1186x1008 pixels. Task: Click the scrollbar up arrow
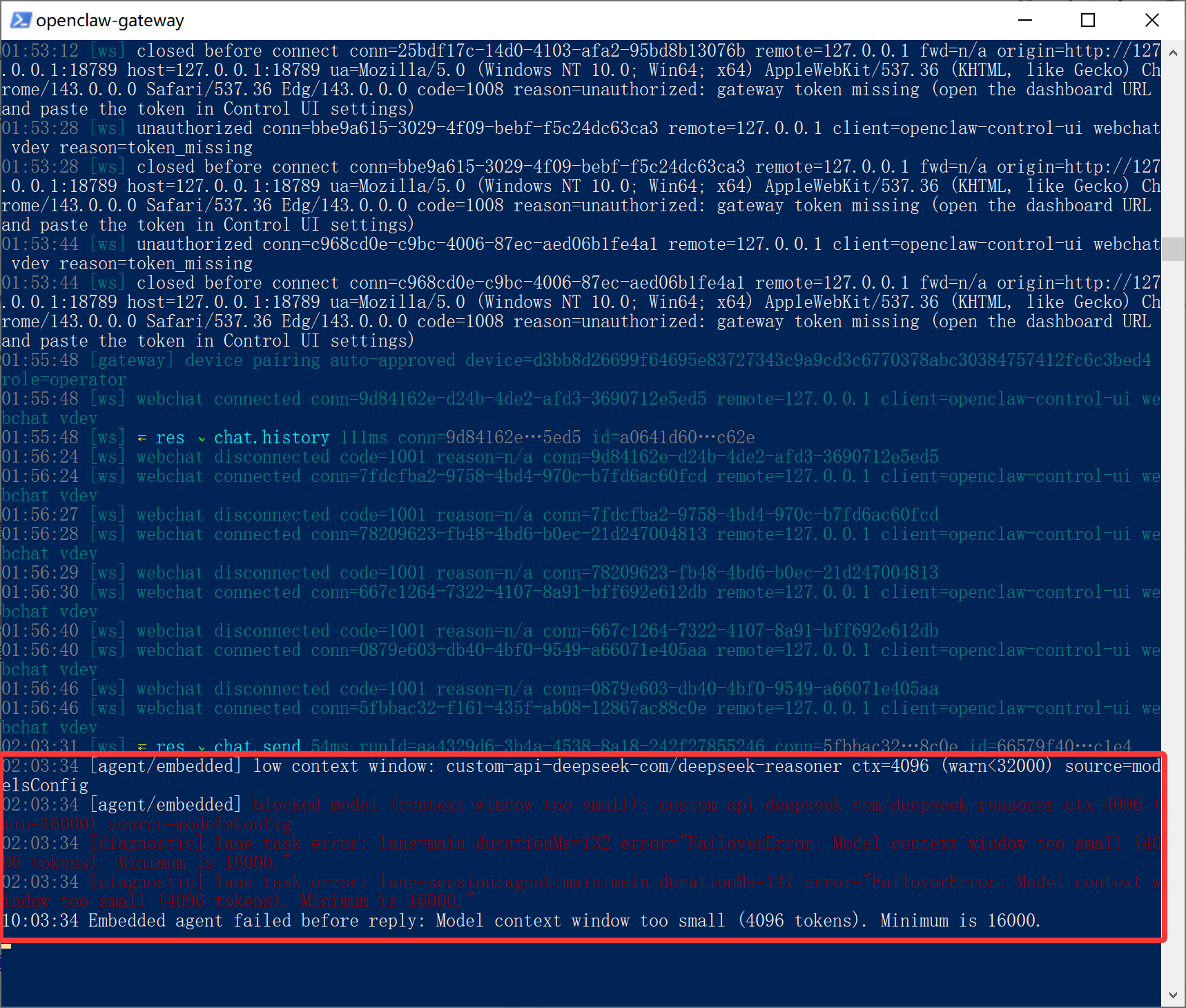pyautogui.click(x=1173, y=52)
